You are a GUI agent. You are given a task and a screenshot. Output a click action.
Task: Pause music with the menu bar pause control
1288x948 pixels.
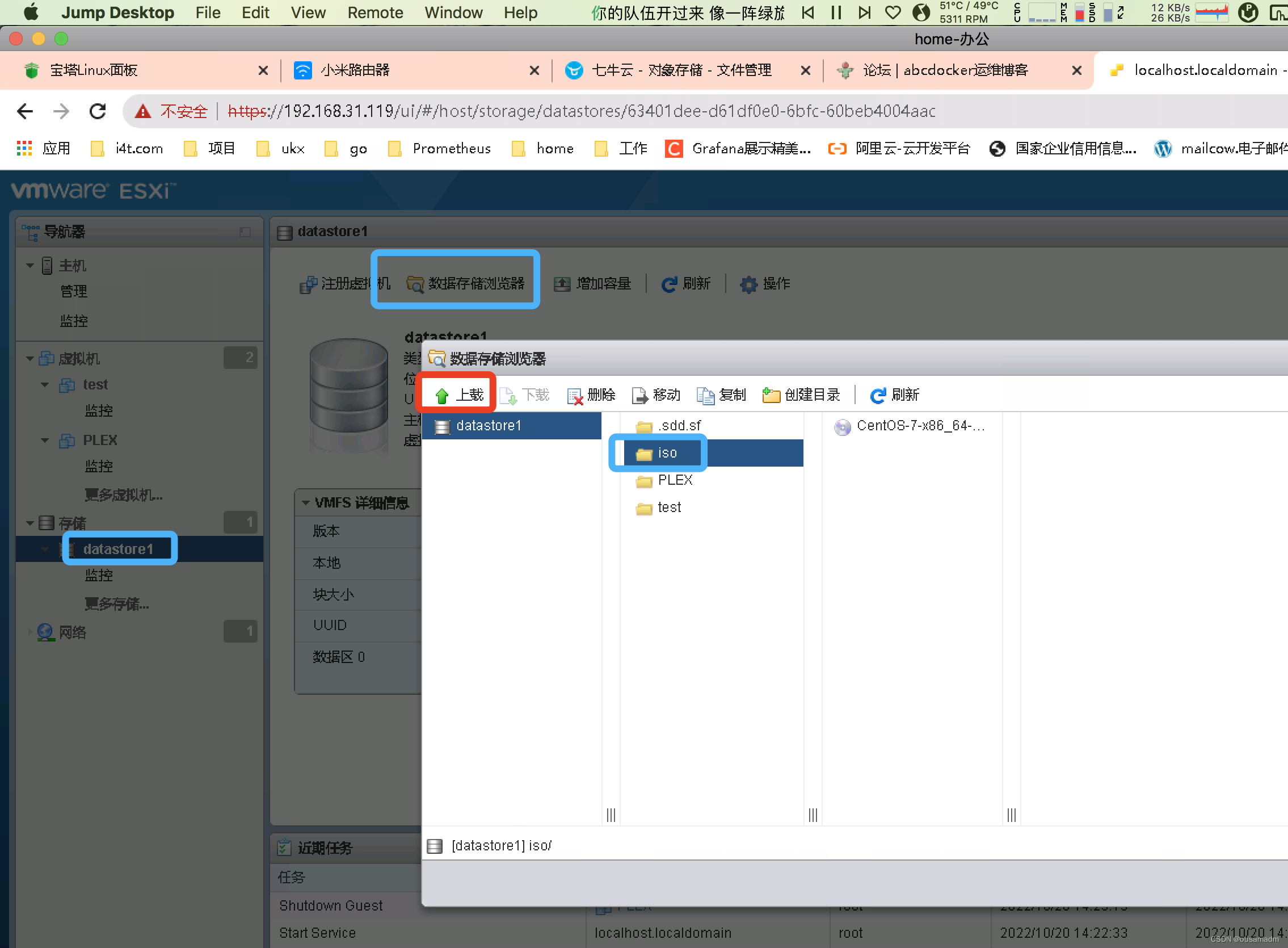click(836, 12)
